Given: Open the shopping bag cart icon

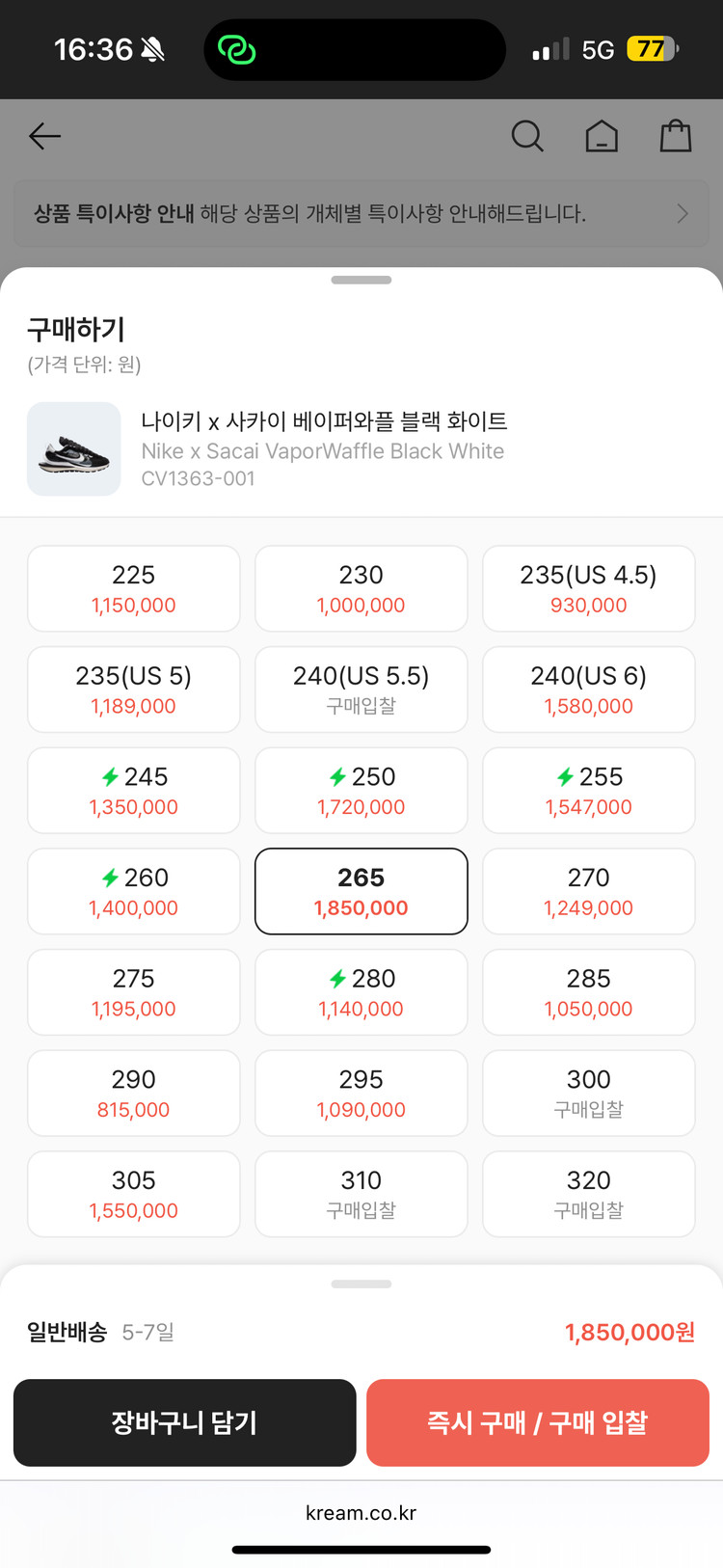Looking at the screenshot, I should click(676, 136).
